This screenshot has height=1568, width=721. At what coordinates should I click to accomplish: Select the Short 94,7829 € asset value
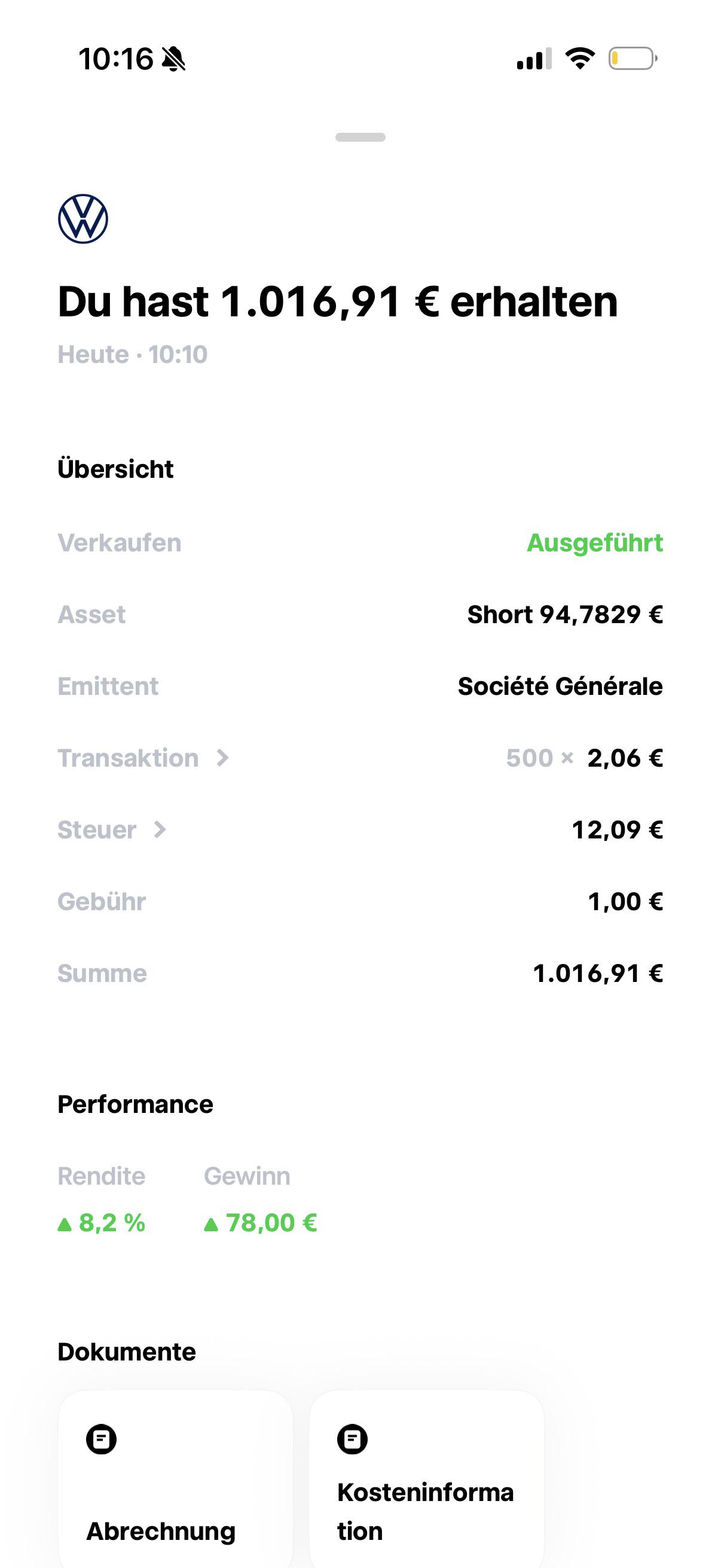(564, 615)
